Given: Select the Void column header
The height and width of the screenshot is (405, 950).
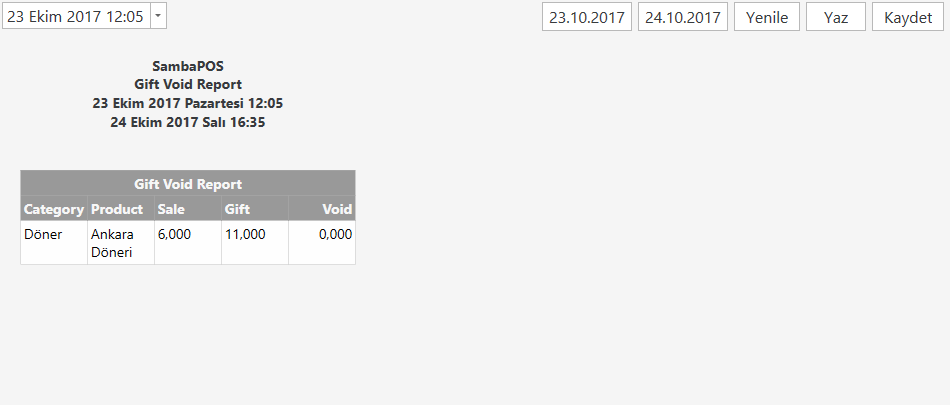Looking at the screenshot, I should [322, 209].
